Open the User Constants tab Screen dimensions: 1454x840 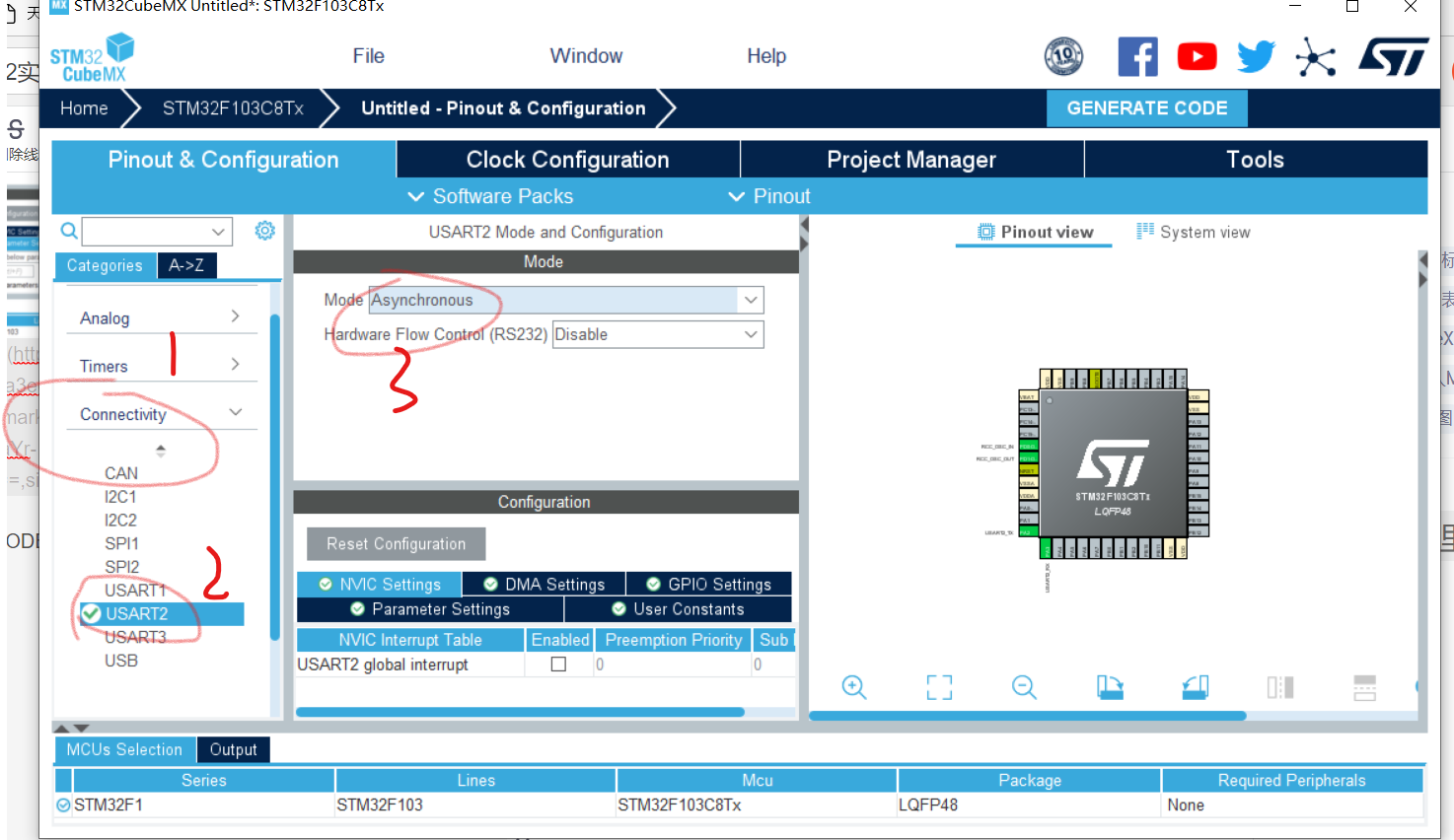click(x=678, y=609)
